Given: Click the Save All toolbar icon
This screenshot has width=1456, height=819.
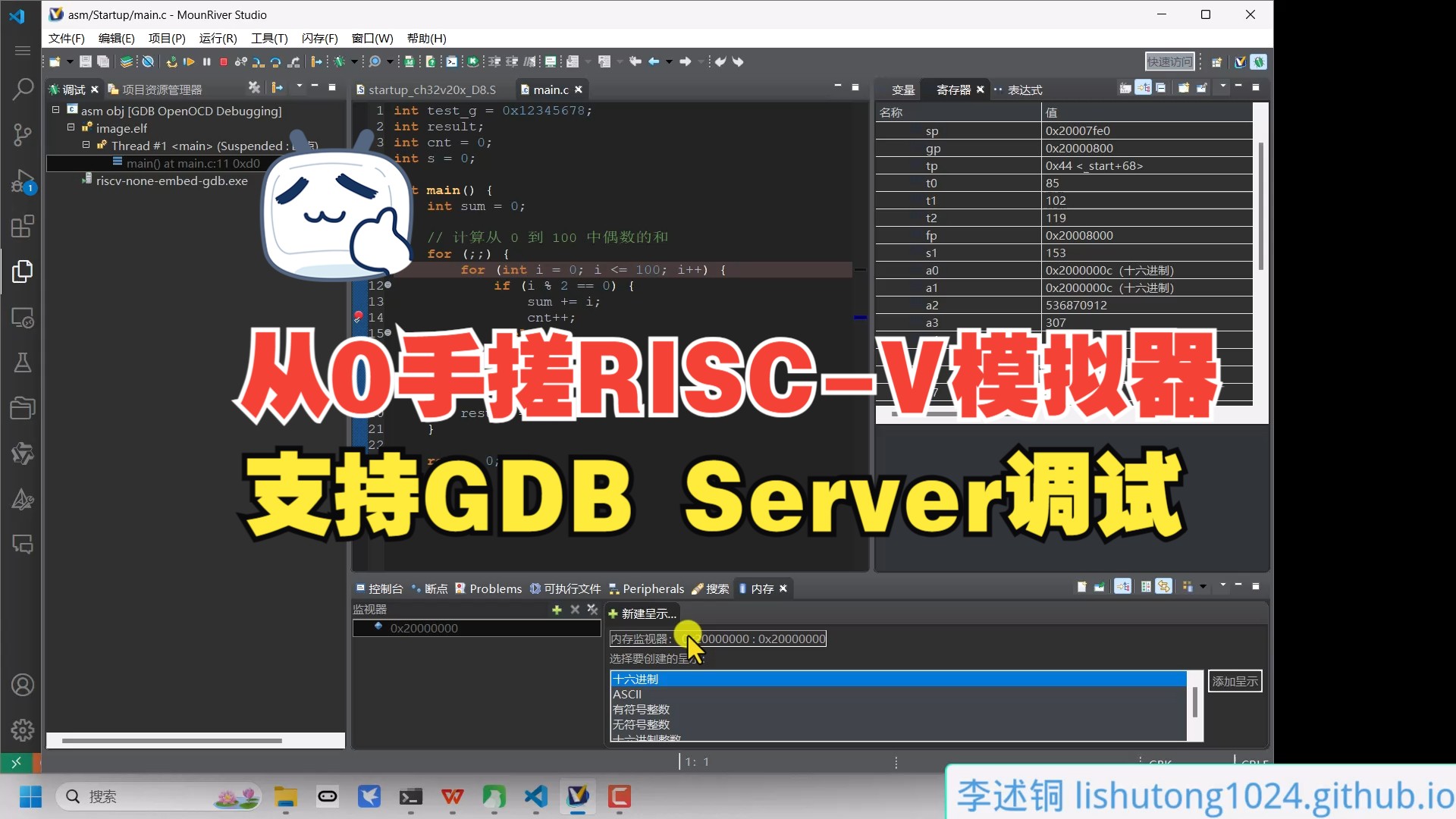Looking at the screenshot, I should point(103,61).
